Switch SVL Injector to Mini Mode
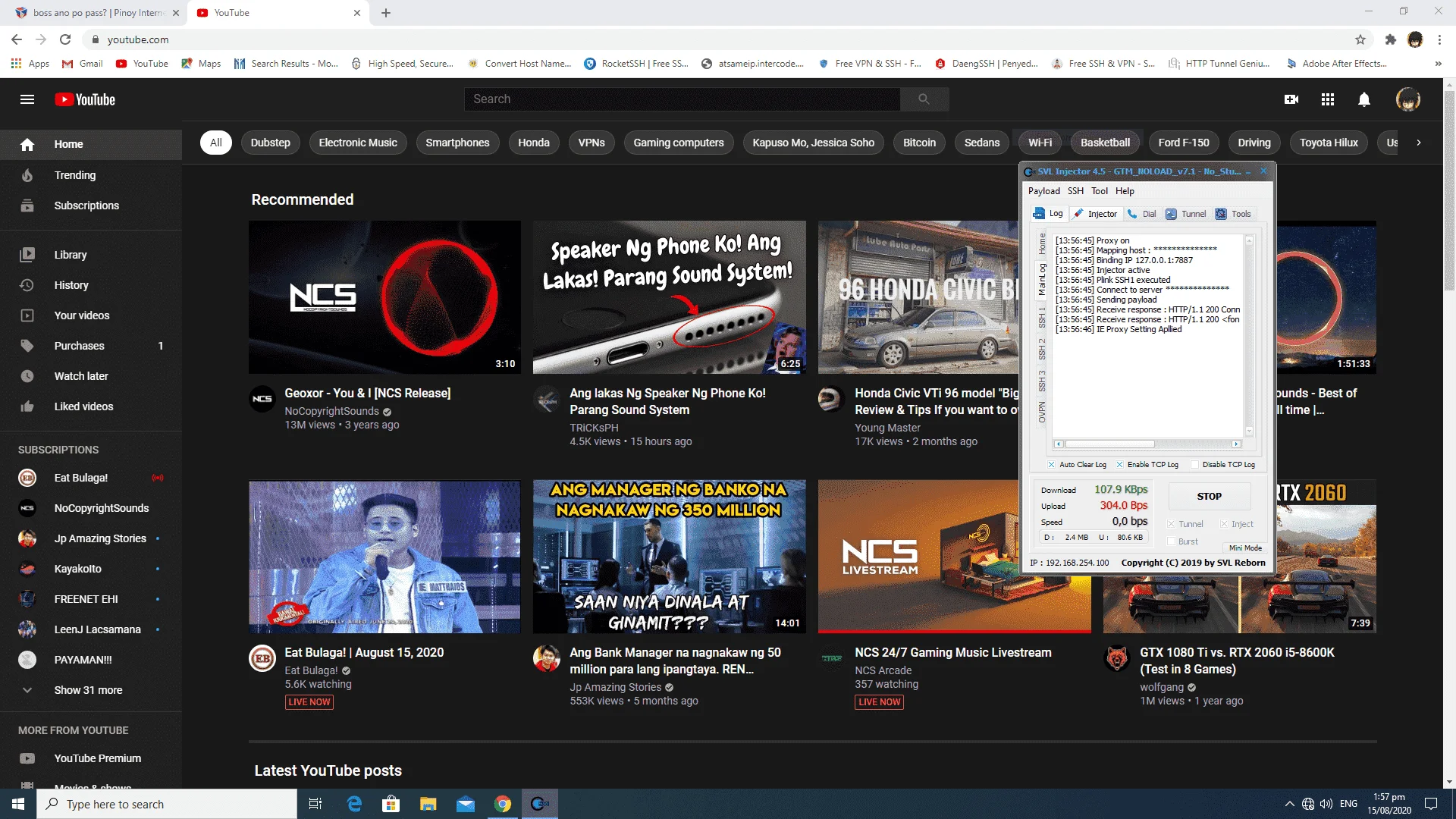 (x=1245, y=548)
